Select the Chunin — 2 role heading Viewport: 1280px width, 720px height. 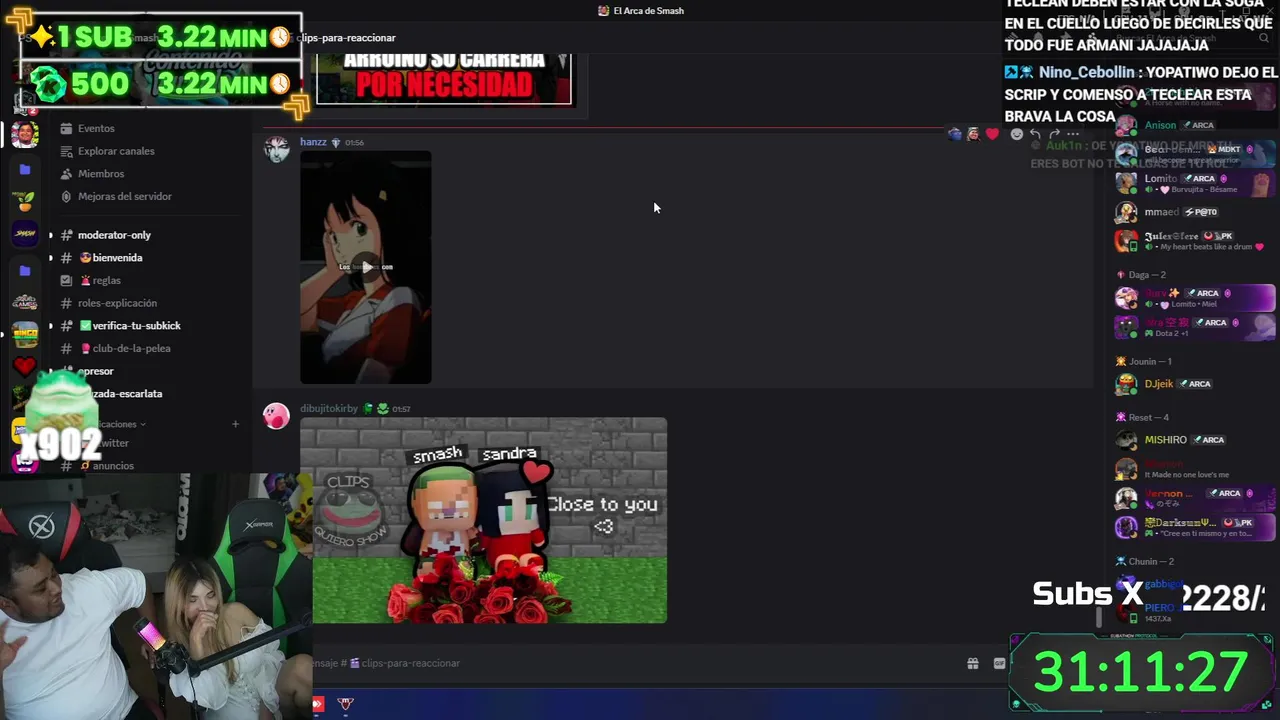(1151, 562)
